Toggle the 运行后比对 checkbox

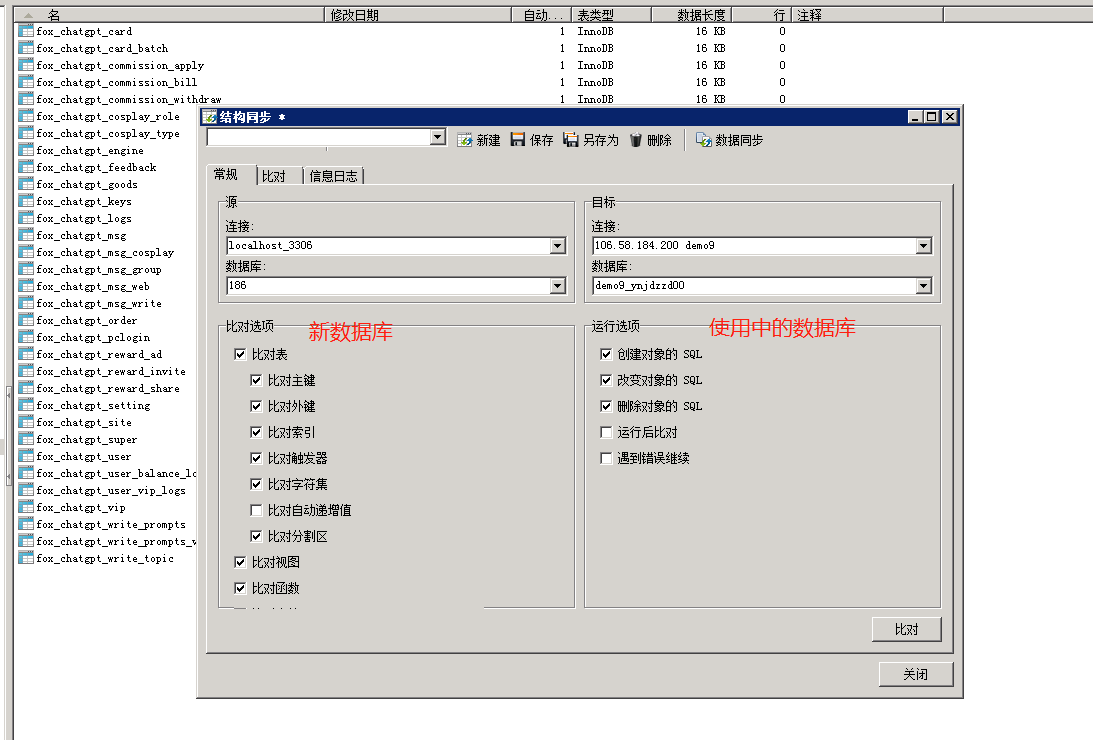(x=606, y=433)
